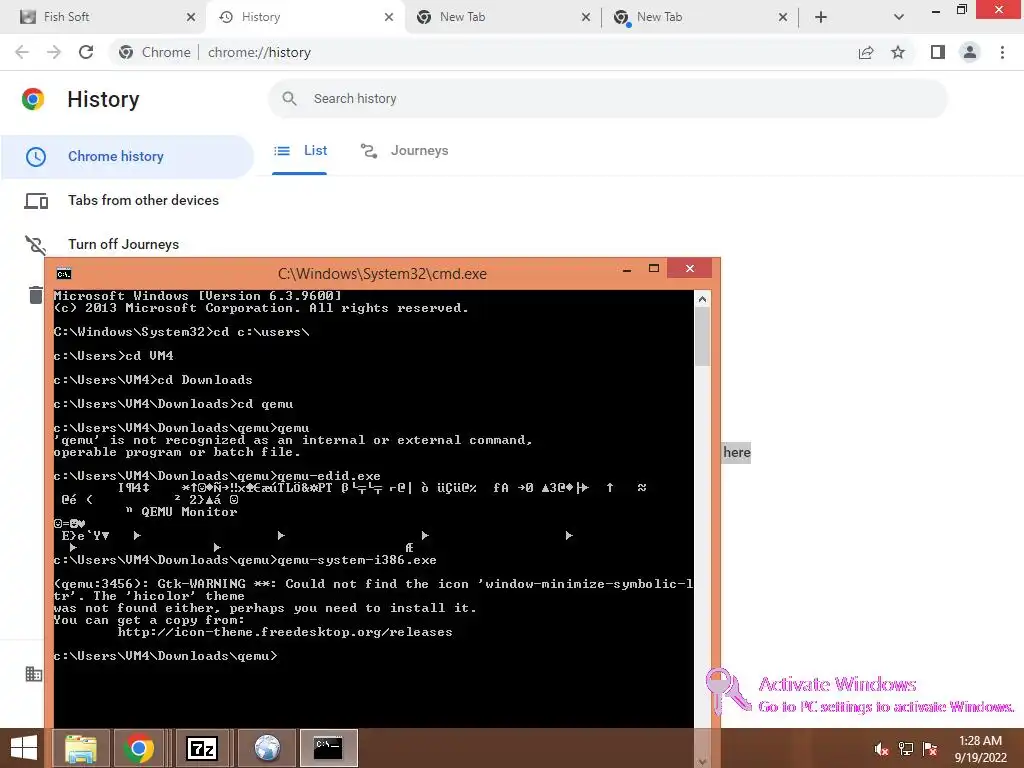Bookmark this tab with star icon

point(898,52)
